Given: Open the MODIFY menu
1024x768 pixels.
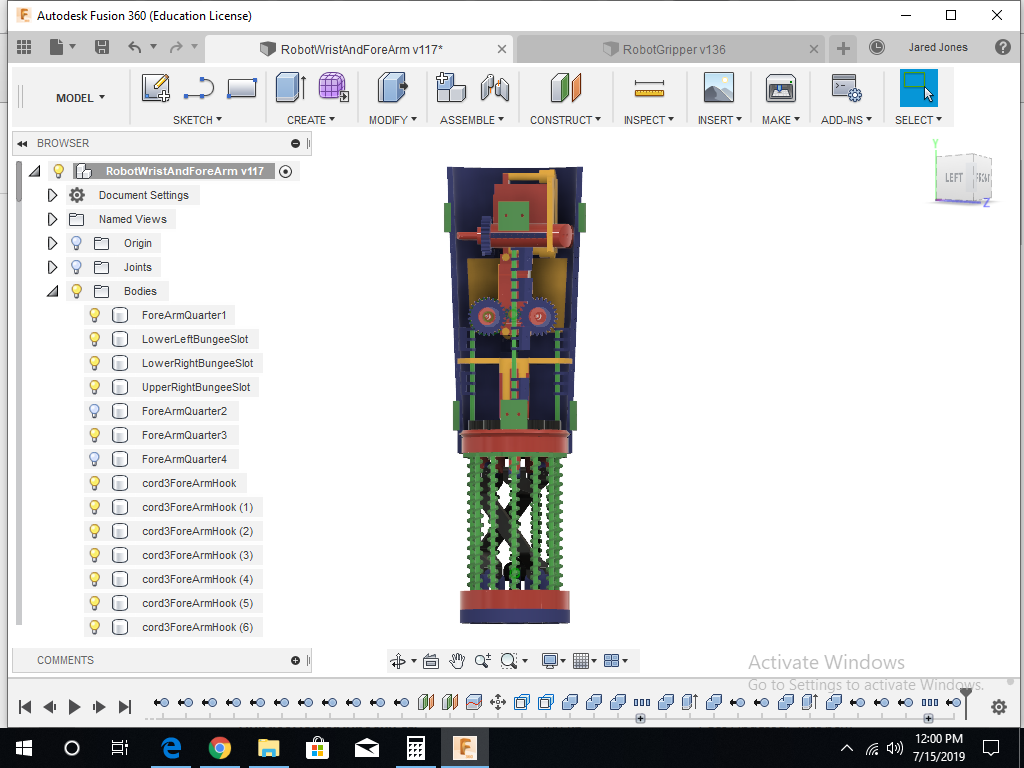Looking at the screenshot, I should (392, 120).
